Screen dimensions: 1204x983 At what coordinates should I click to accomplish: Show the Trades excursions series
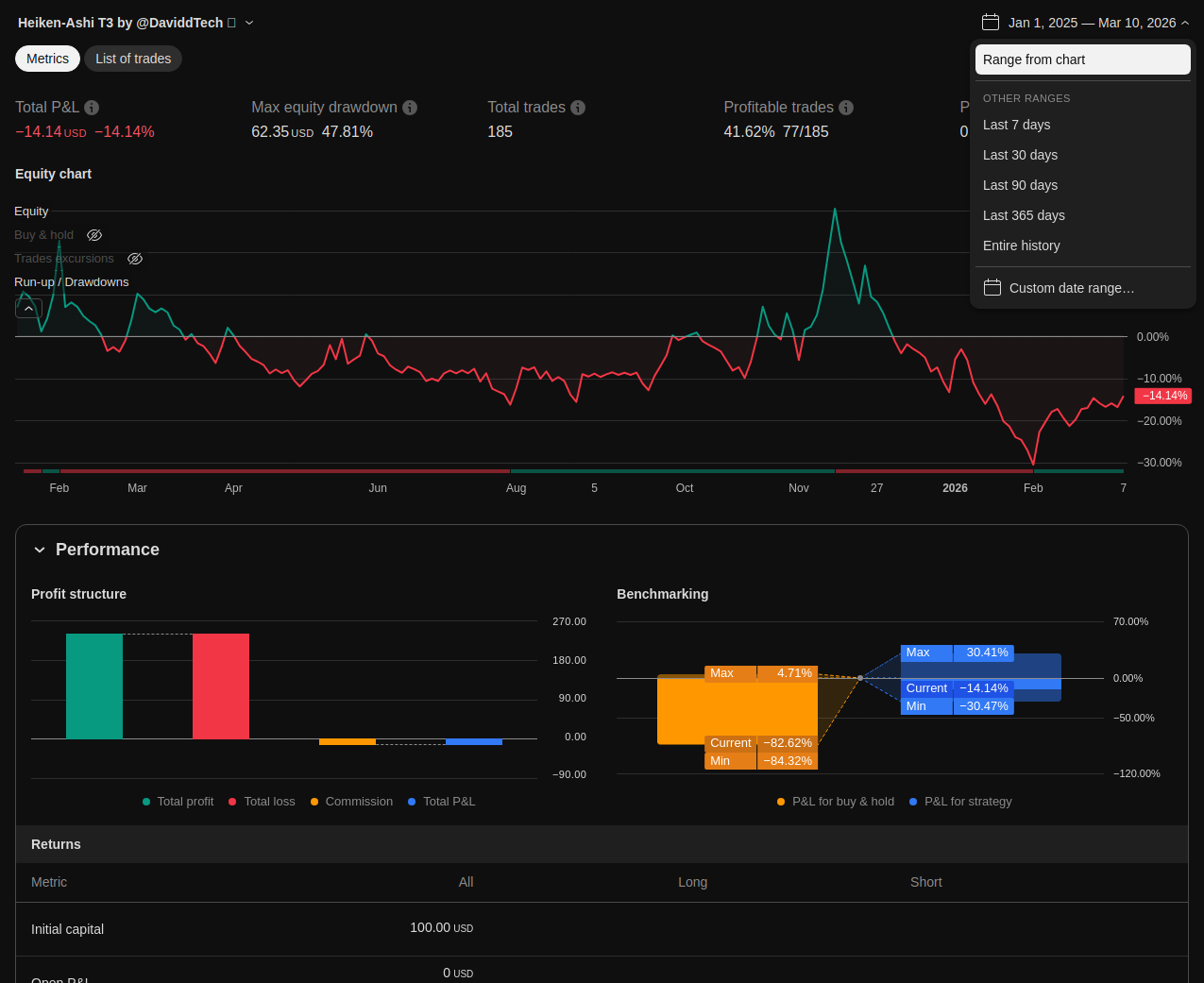click(135, 259)
